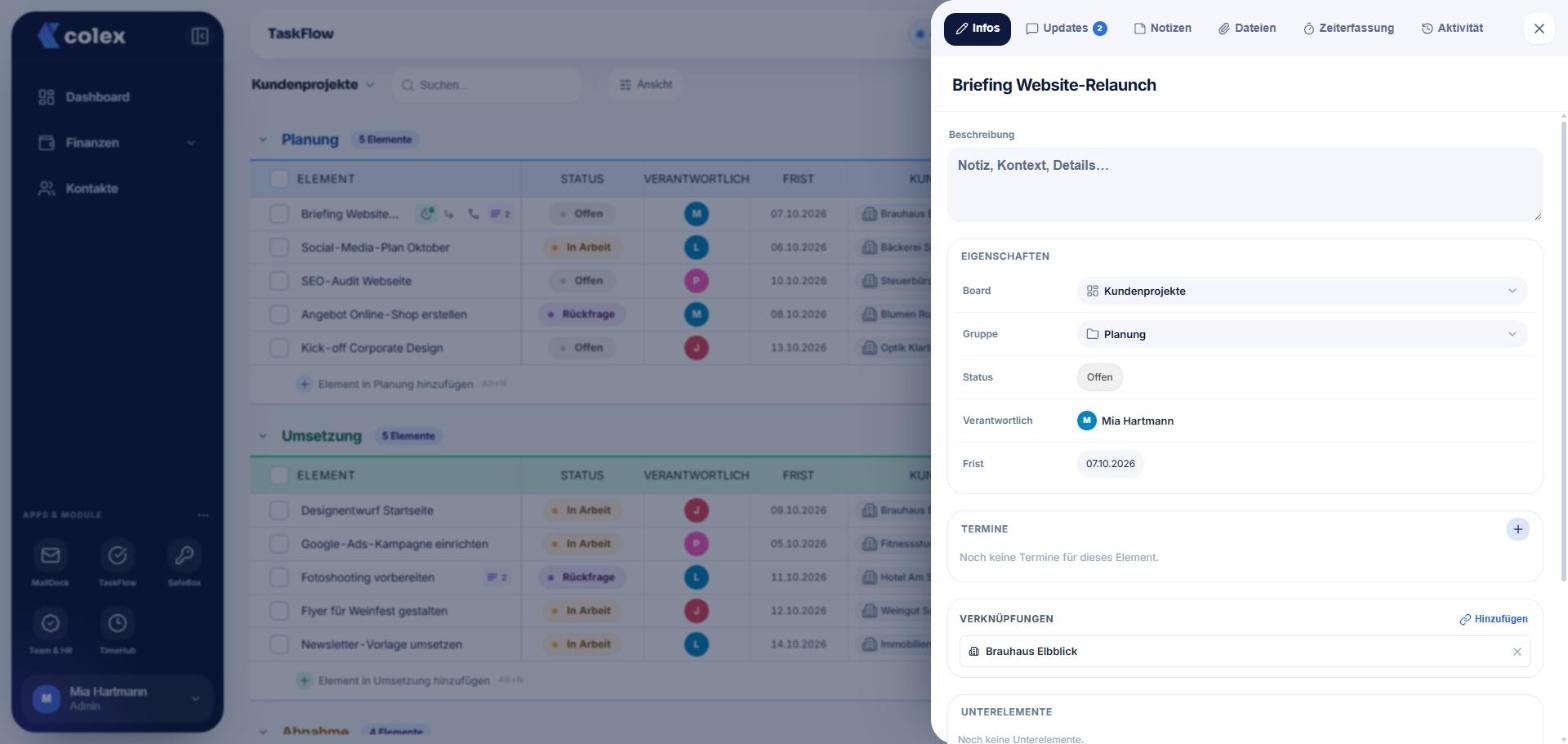Remove the Brauhaus Elbblick link

click(1517, 652)
